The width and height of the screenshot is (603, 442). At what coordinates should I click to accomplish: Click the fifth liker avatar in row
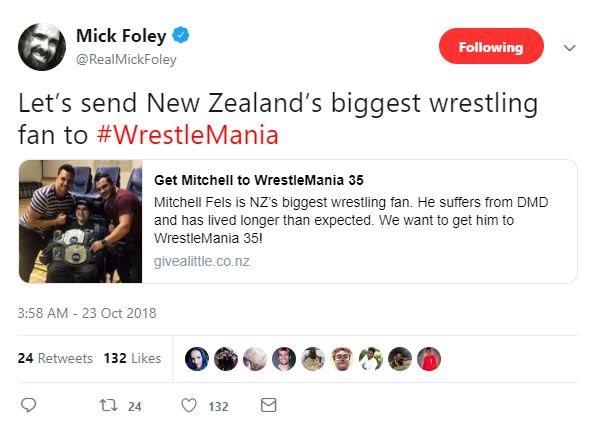313,359
